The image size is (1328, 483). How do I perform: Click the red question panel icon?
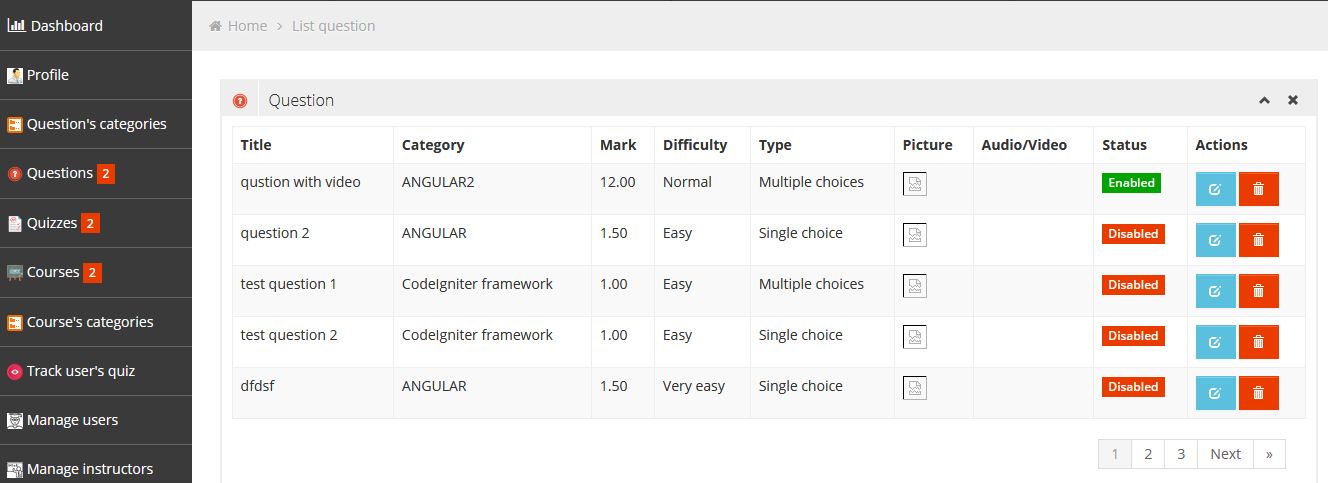pyautogui.click(x=240, y=100)
